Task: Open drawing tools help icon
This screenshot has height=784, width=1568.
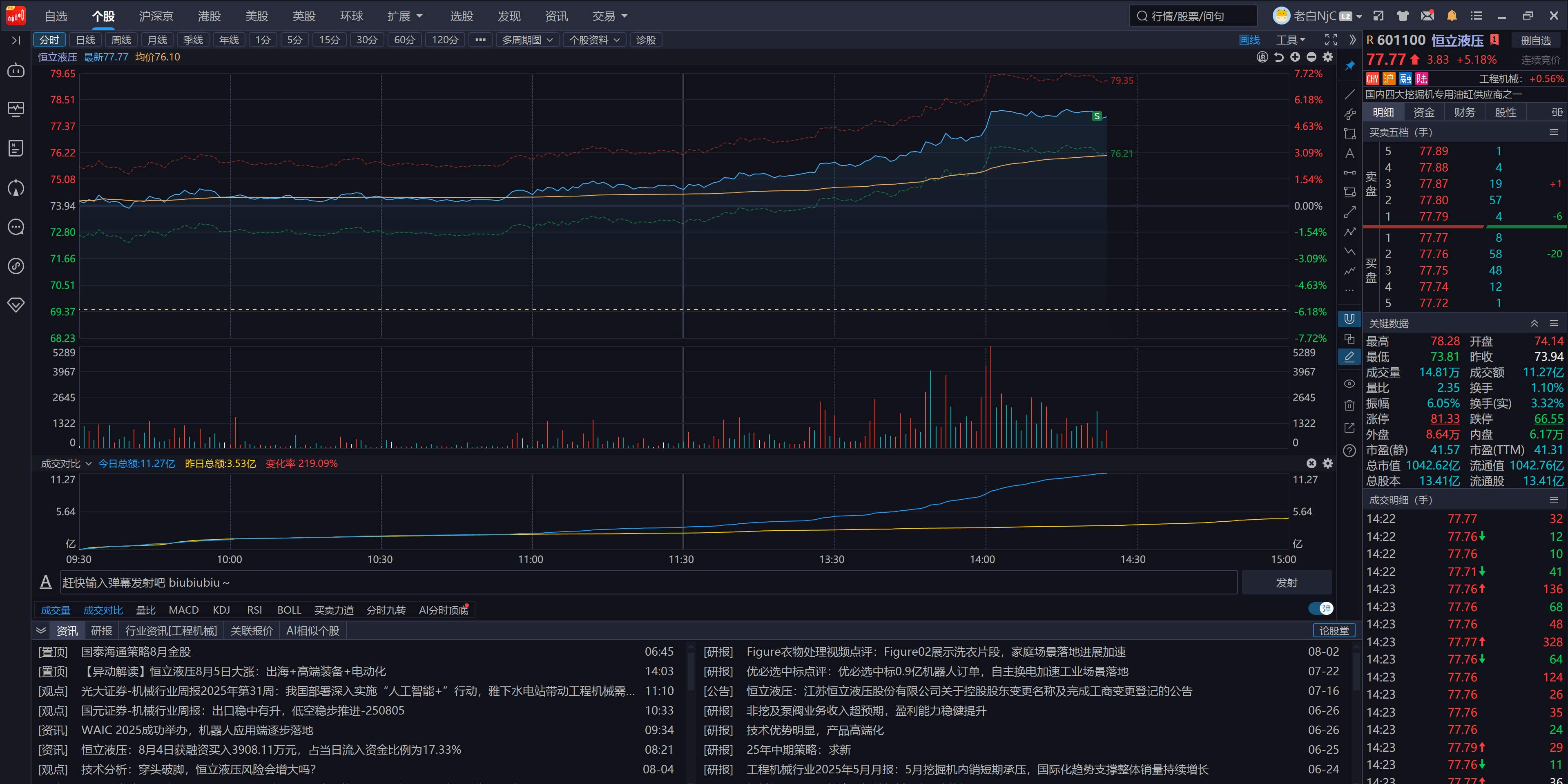Action: (x=1349, y=451)
